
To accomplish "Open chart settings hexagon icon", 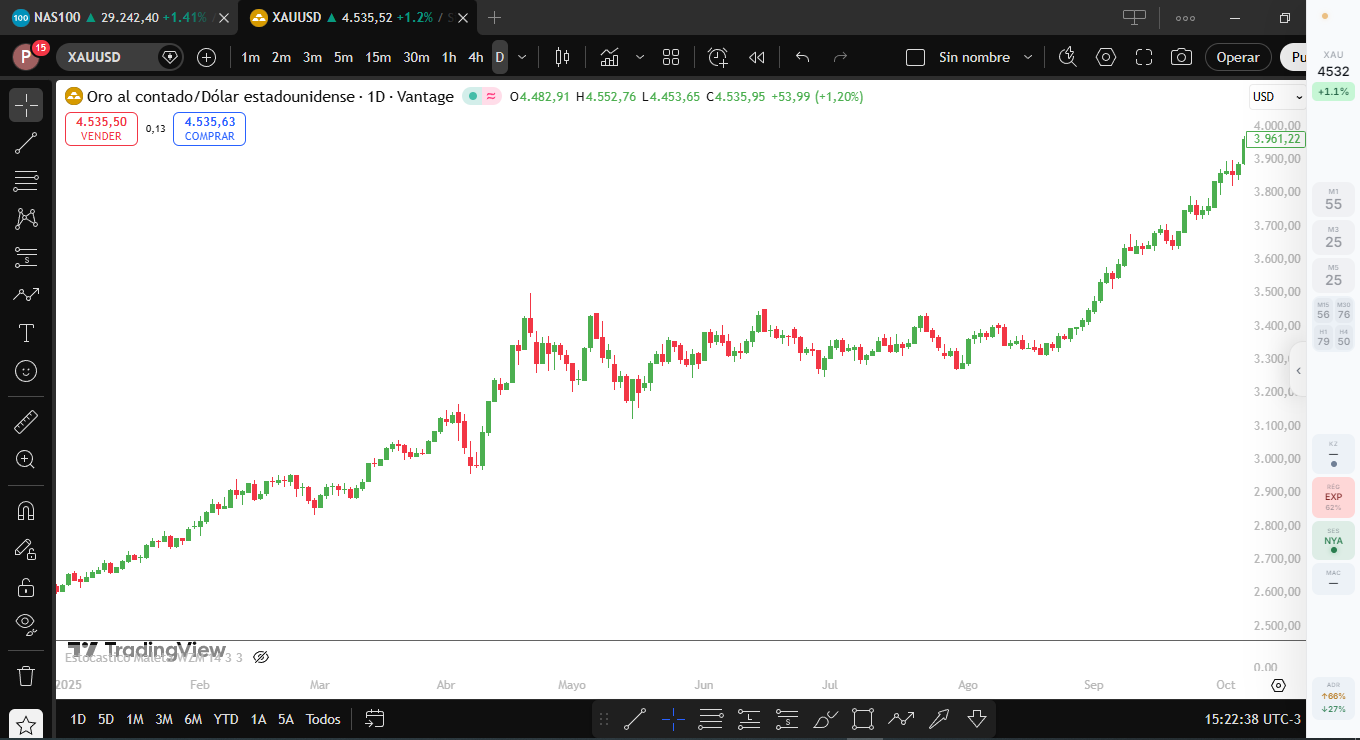I will [x=1106, y=57].
